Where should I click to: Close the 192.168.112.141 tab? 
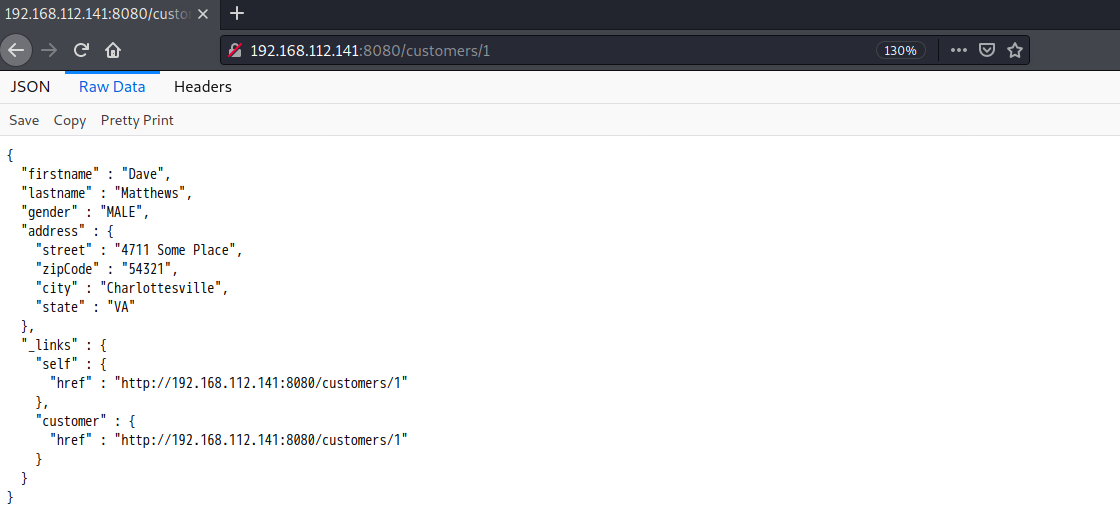point(203,14)
